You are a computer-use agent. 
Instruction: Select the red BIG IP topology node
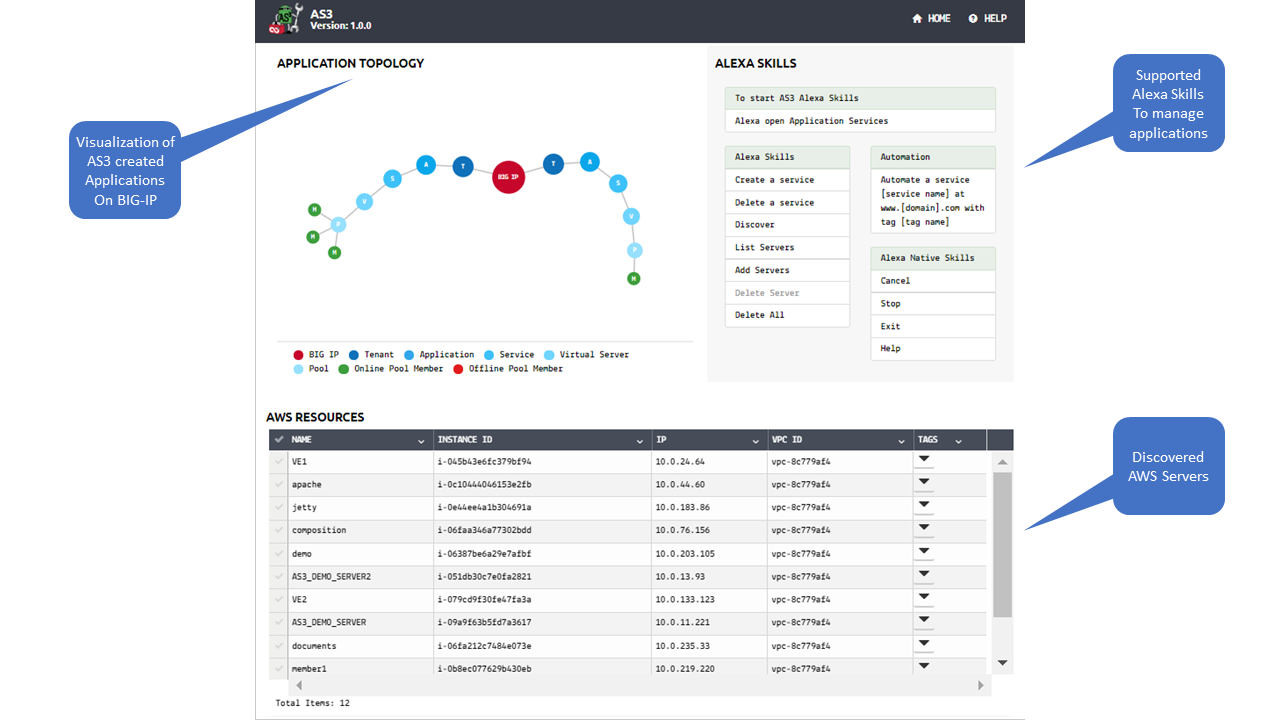pos(508,177)
